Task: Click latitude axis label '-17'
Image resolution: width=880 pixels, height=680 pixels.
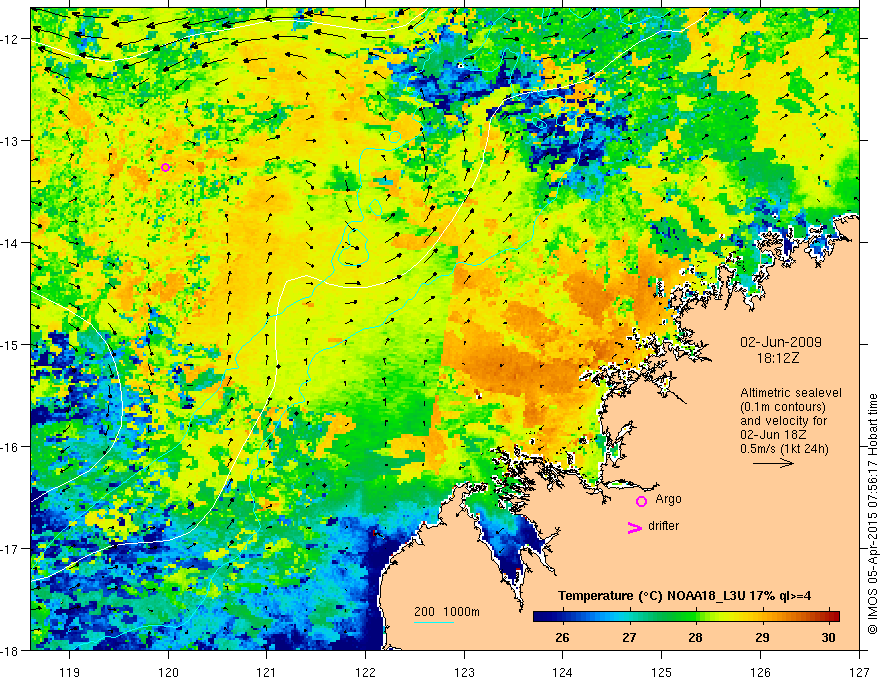Action: [x=10, y=549]
